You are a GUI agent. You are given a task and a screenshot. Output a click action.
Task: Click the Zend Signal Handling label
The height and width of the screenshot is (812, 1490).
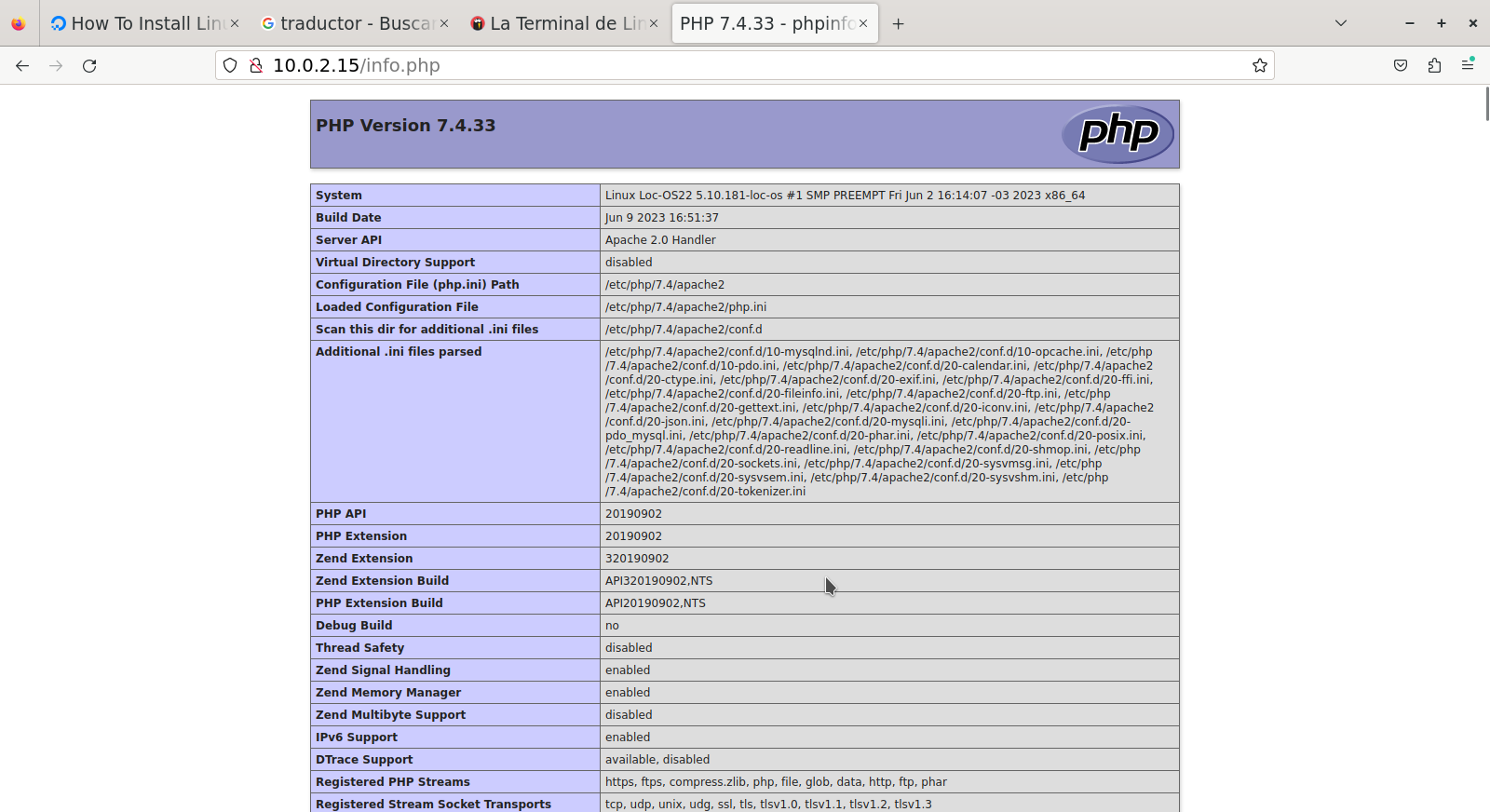coord(383,670)
